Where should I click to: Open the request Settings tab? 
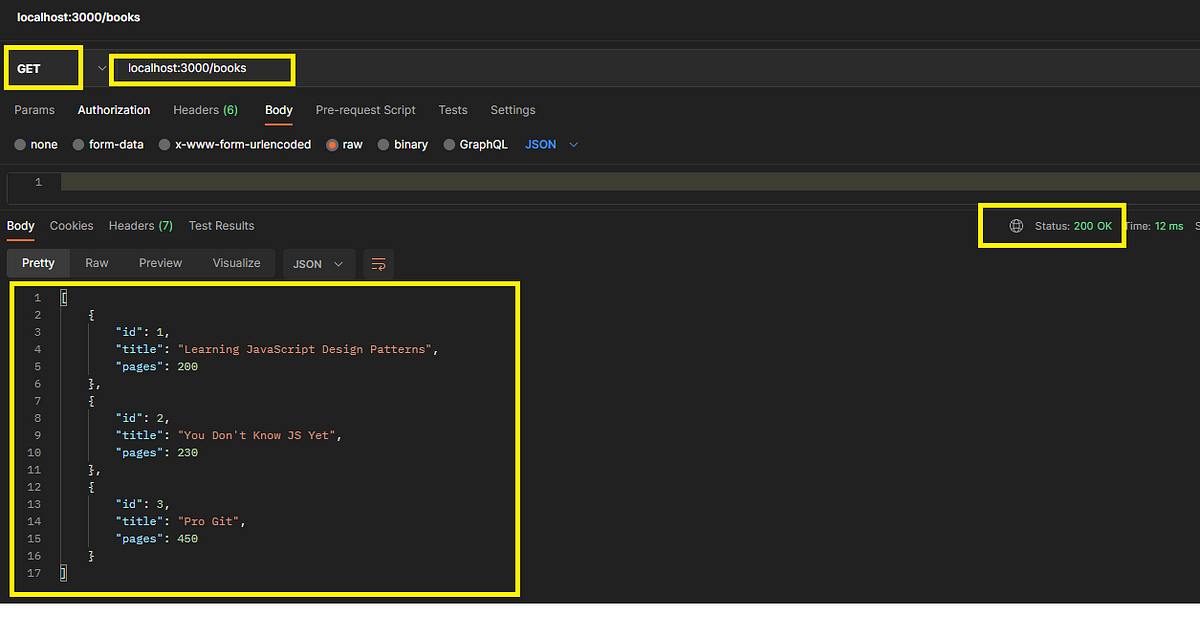[x=512, y=110]
